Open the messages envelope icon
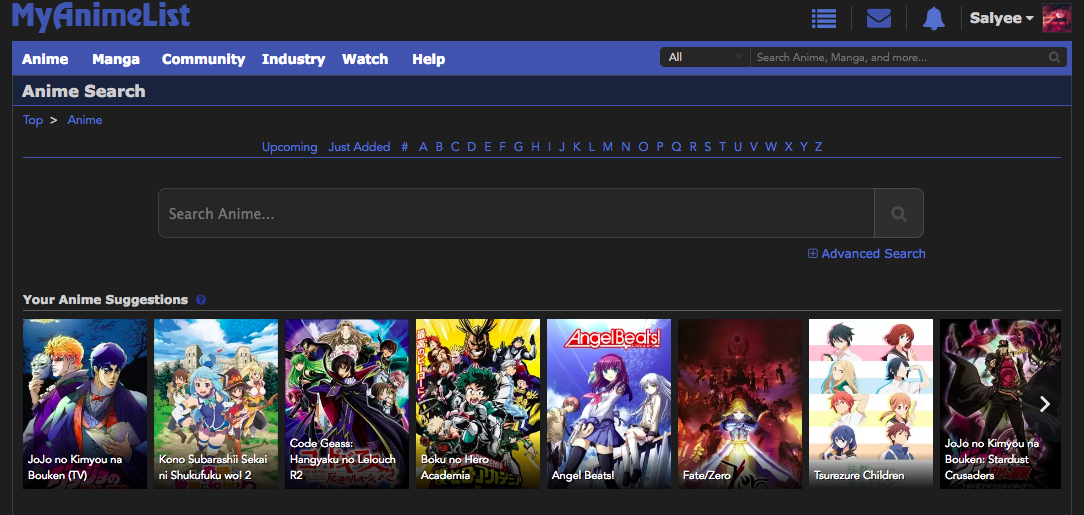 tap(879, 18)
